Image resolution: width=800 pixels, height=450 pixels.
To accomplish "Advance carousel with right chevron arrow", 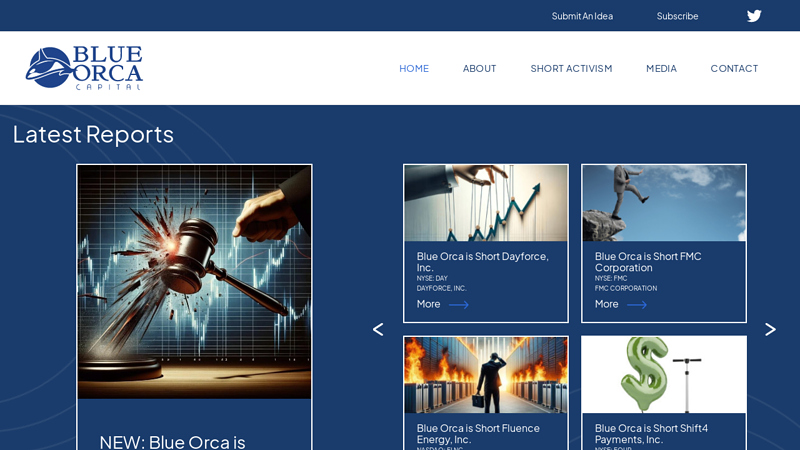I will click(770, 330).
